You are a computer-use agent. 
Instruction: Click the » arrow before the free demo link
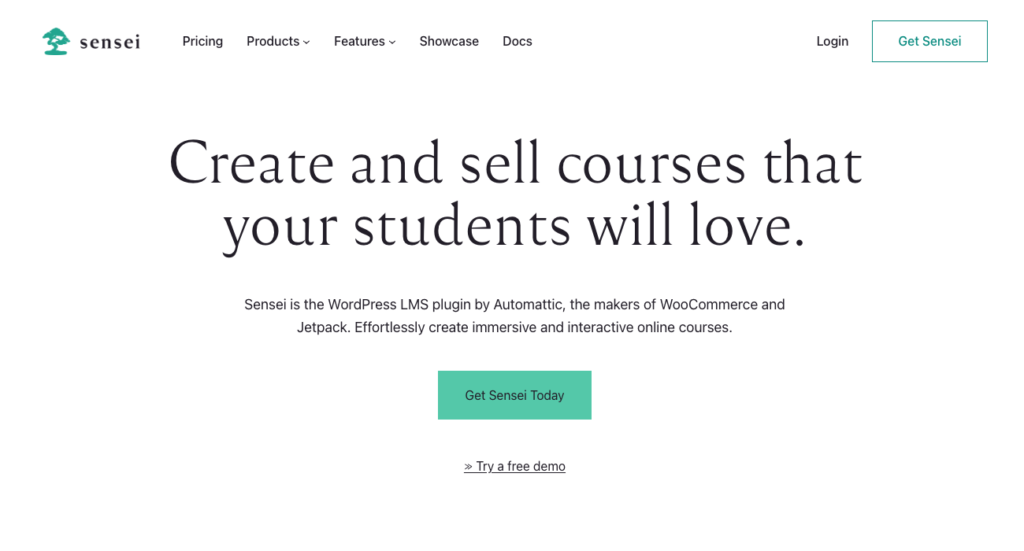[468, 466]
